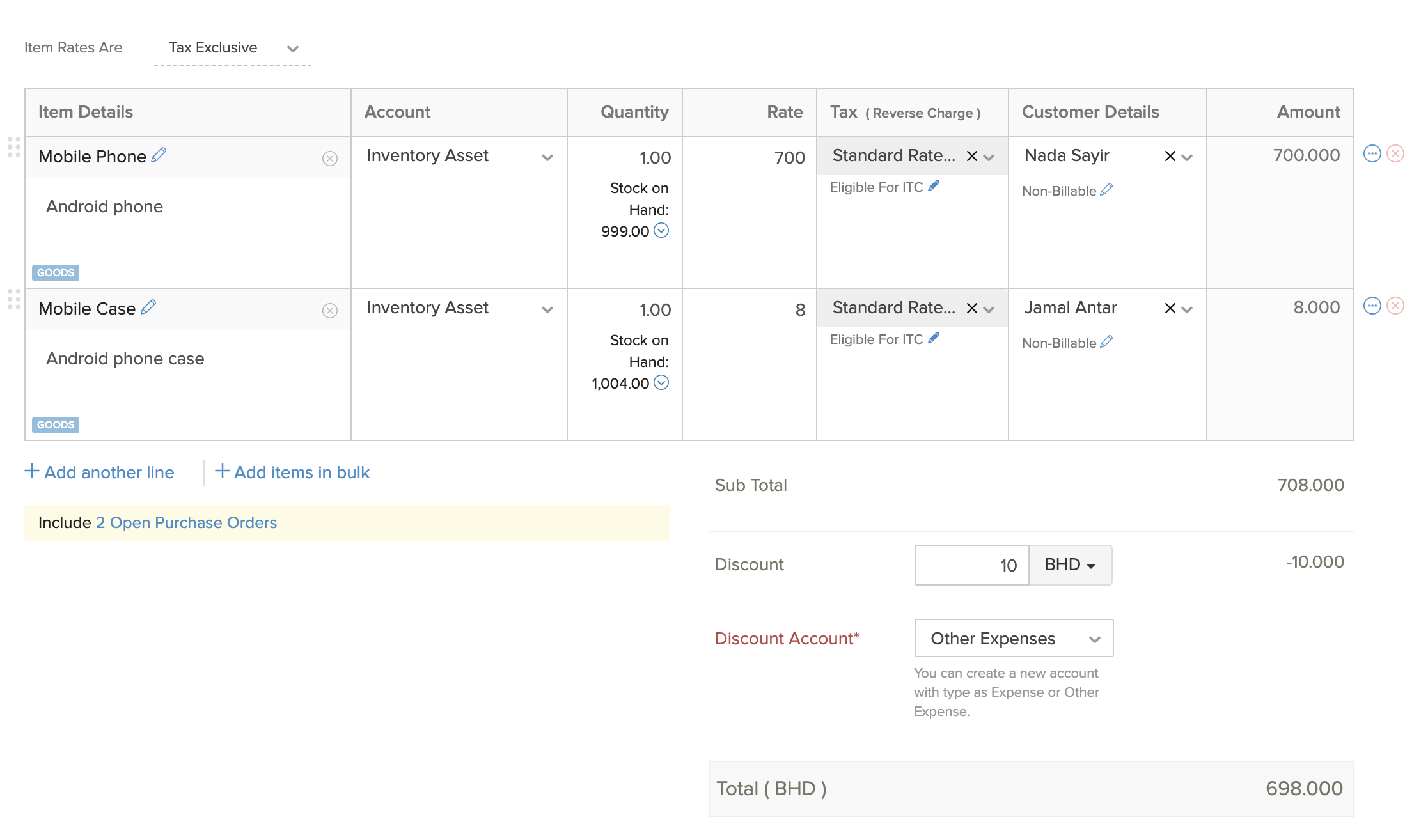1421x840 pixels.
Task: Click the edit pencil next to Mobile Phone
Action: [159, 155]
